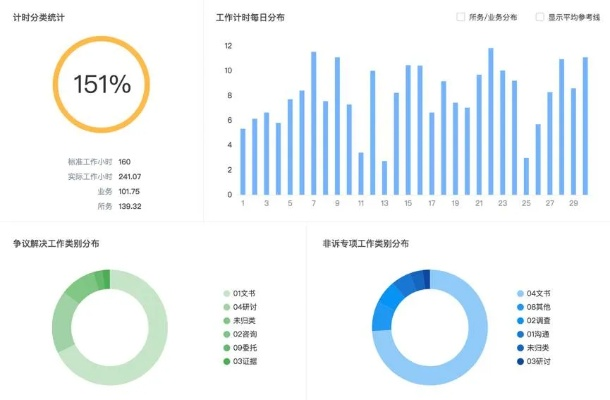The image size is (610, 400).
Task: Click the 01文书 green legend dot
Action: pyautogui.click(x=225, y=294)
